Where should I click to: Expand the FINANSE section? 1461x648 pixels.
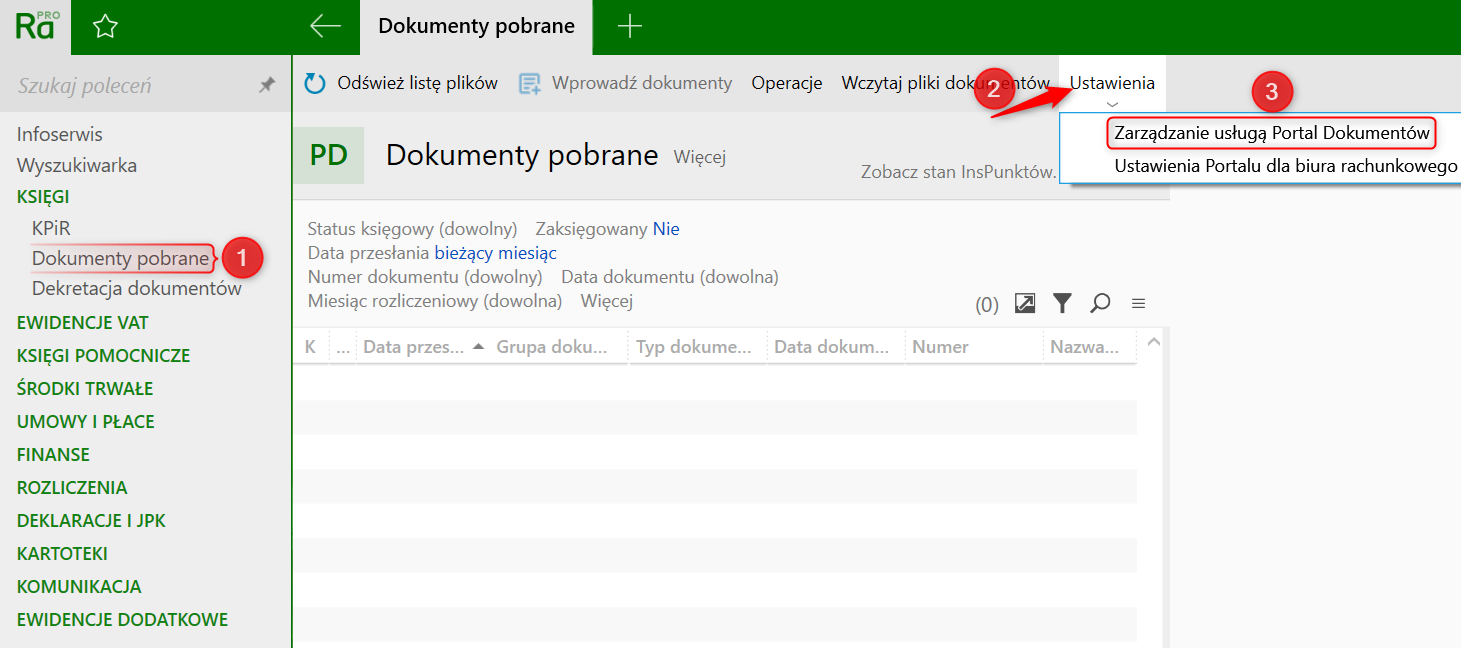(x=53, y=455)
